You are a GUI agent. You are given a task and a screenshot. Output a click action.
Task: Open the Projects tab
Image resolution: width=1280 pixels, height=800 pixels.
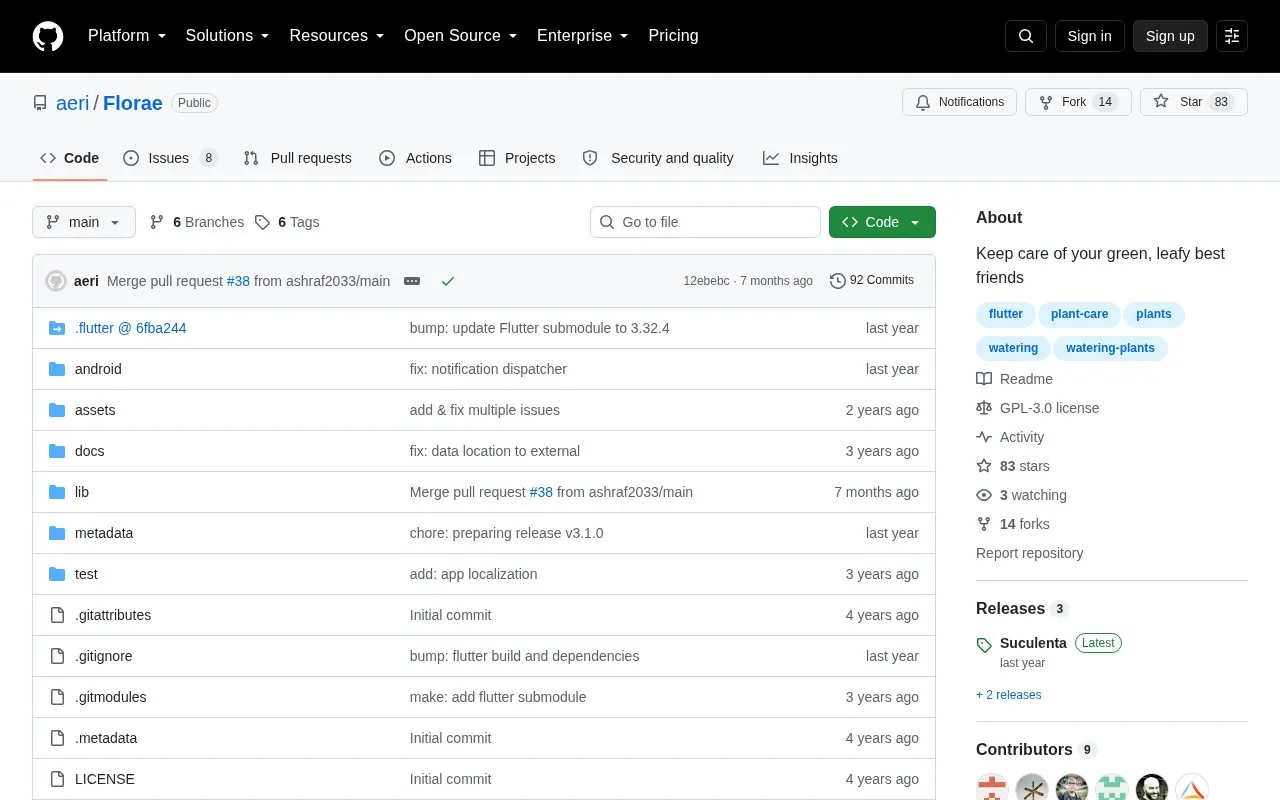click(x=517, y=158)
